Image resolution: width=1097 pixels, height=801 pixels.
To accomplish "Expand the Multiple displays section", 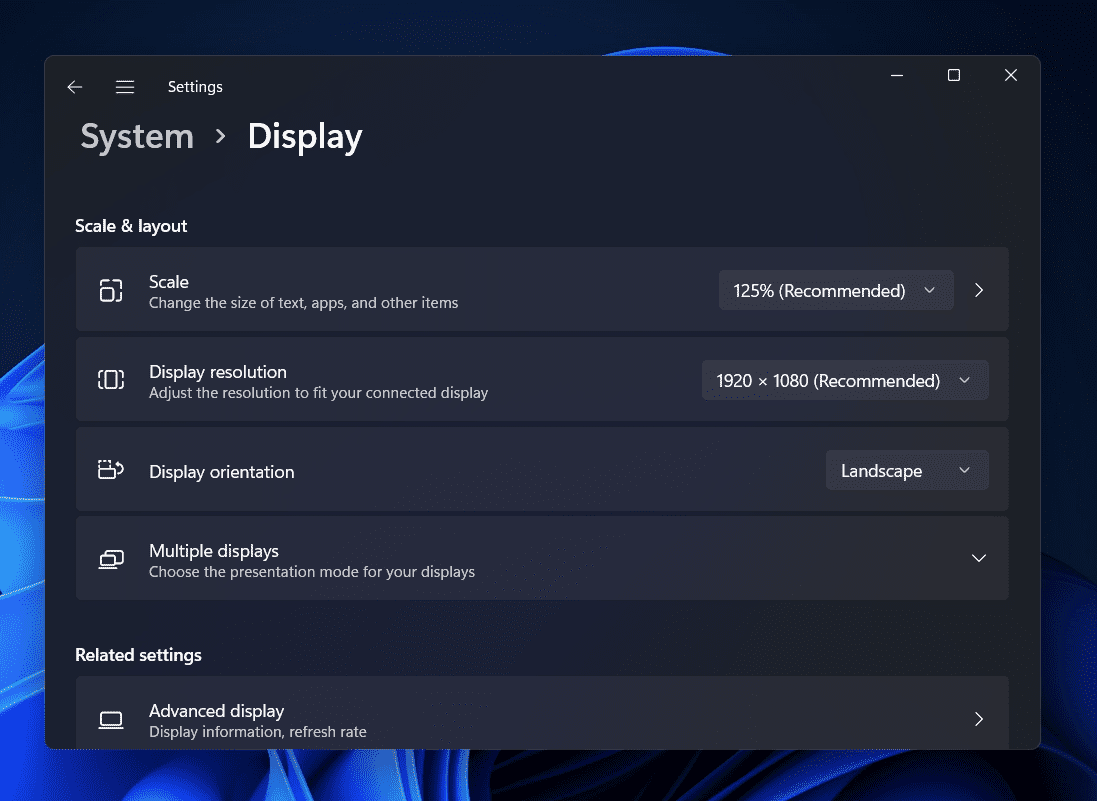I will point(978,559).
